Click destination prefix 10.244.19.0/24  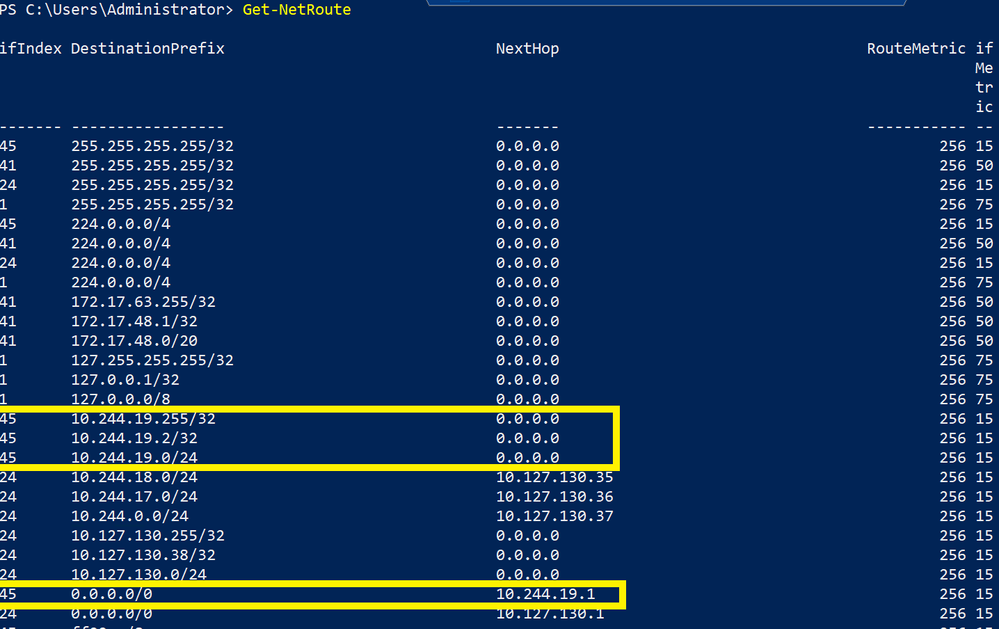pos(134,458)
